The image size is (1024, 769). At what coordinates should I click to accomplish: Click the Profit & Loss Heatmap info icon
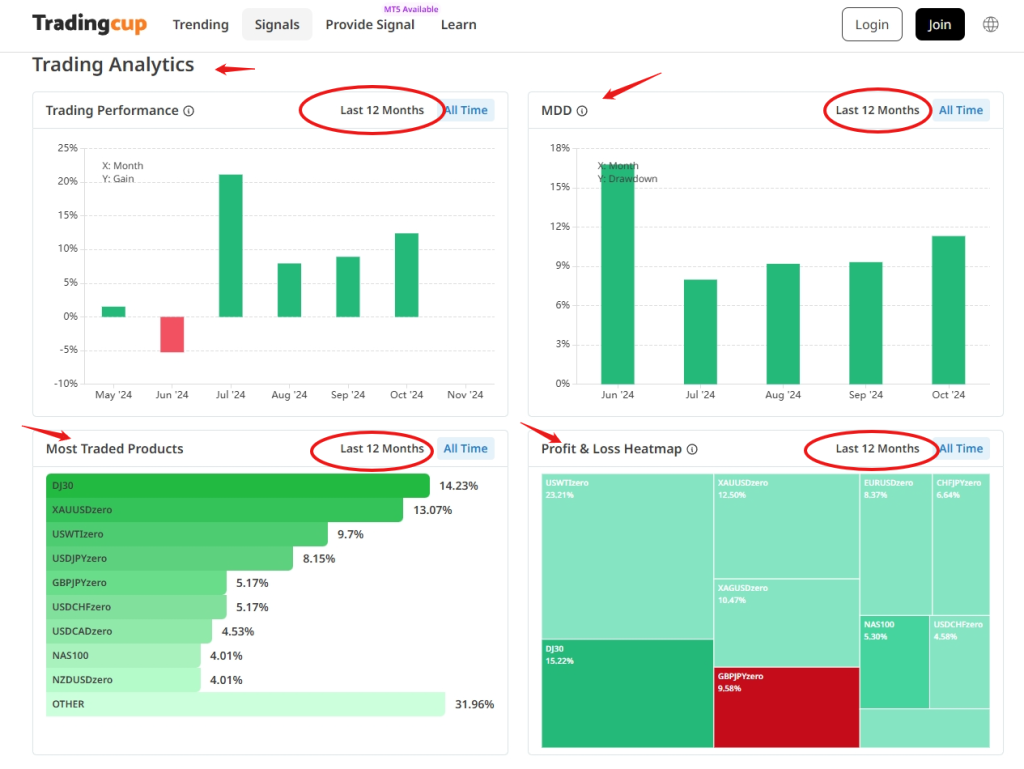pos(692,450)
